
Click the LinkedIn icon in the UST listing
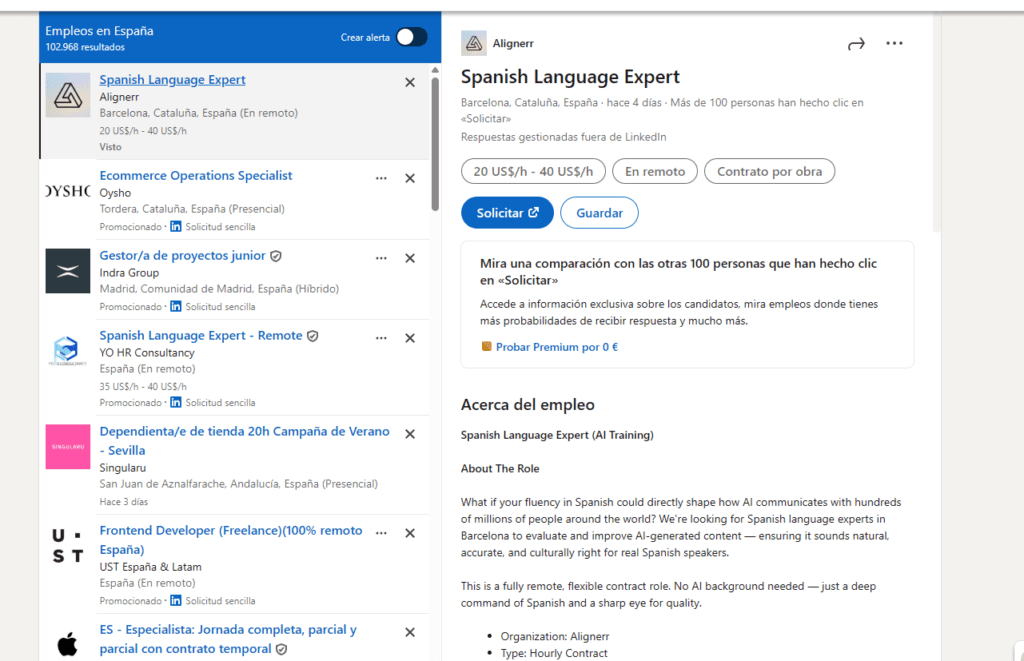176,600
